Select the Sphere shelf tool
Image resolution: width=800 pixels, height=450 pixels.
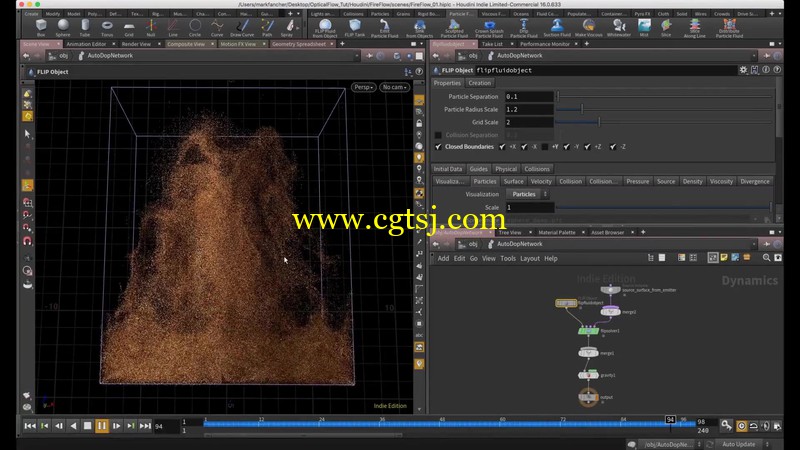tap(63, 28)
